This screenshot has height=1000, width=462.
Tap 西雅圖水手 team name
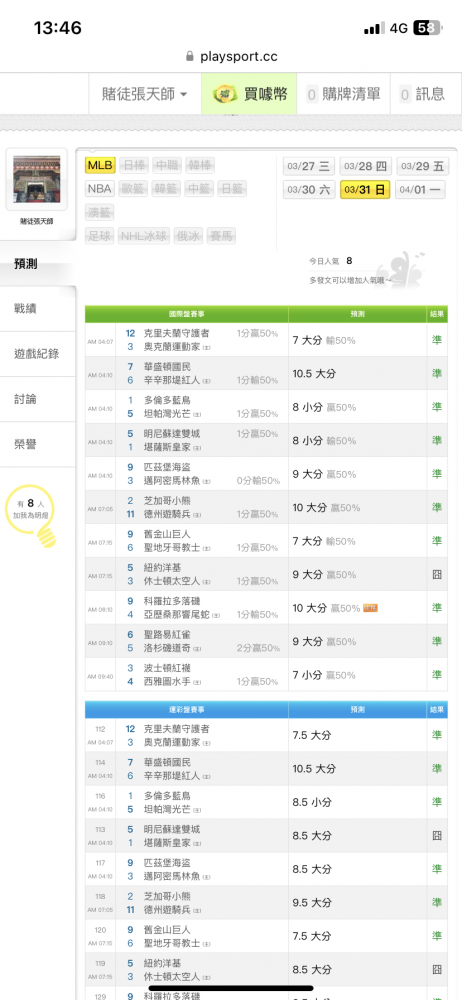[x=167, y=681]
